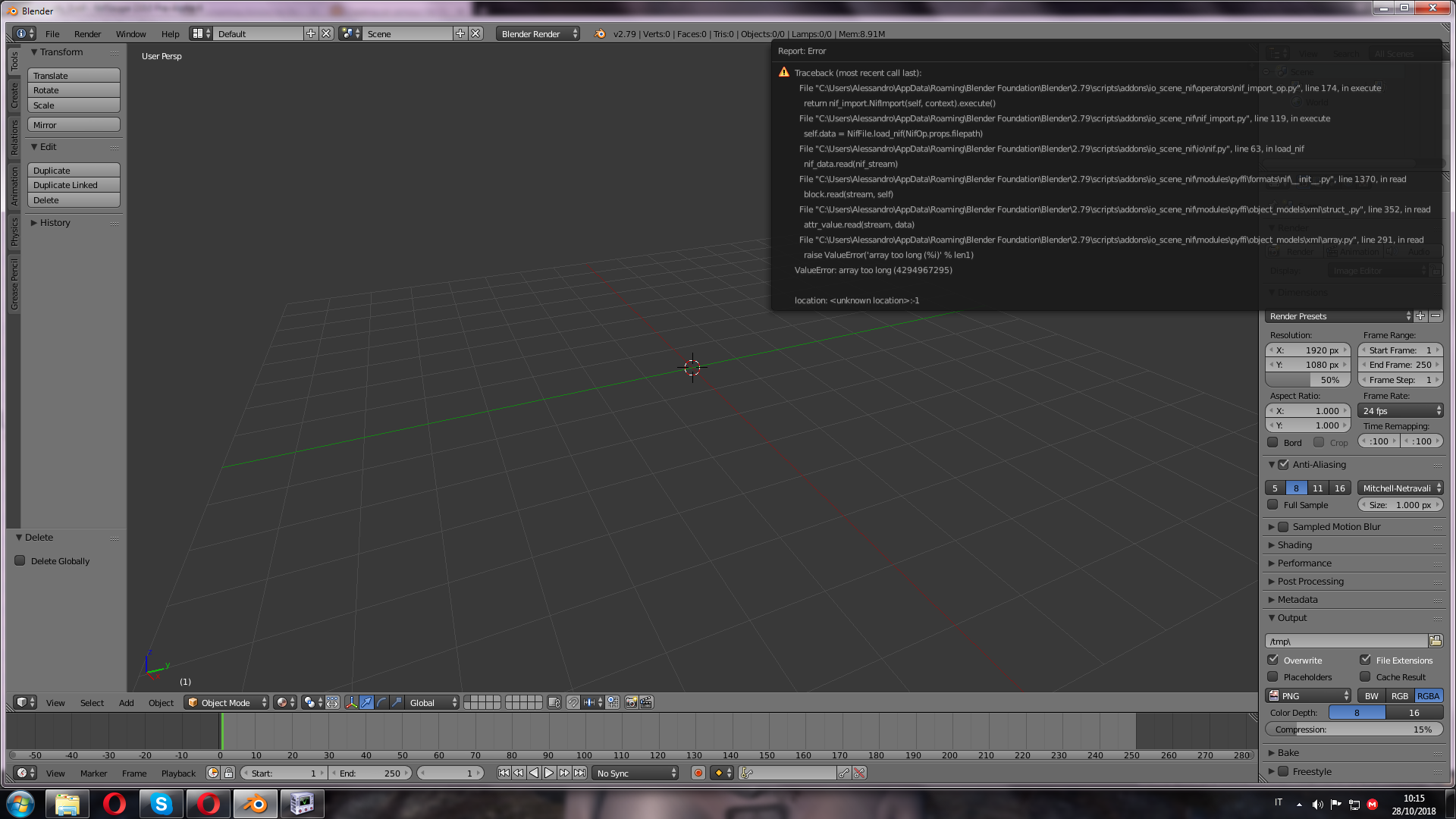Viewport: 1456px width, 819px height.
Task: Toggle the auto keyframe record button
Action: 698,773
